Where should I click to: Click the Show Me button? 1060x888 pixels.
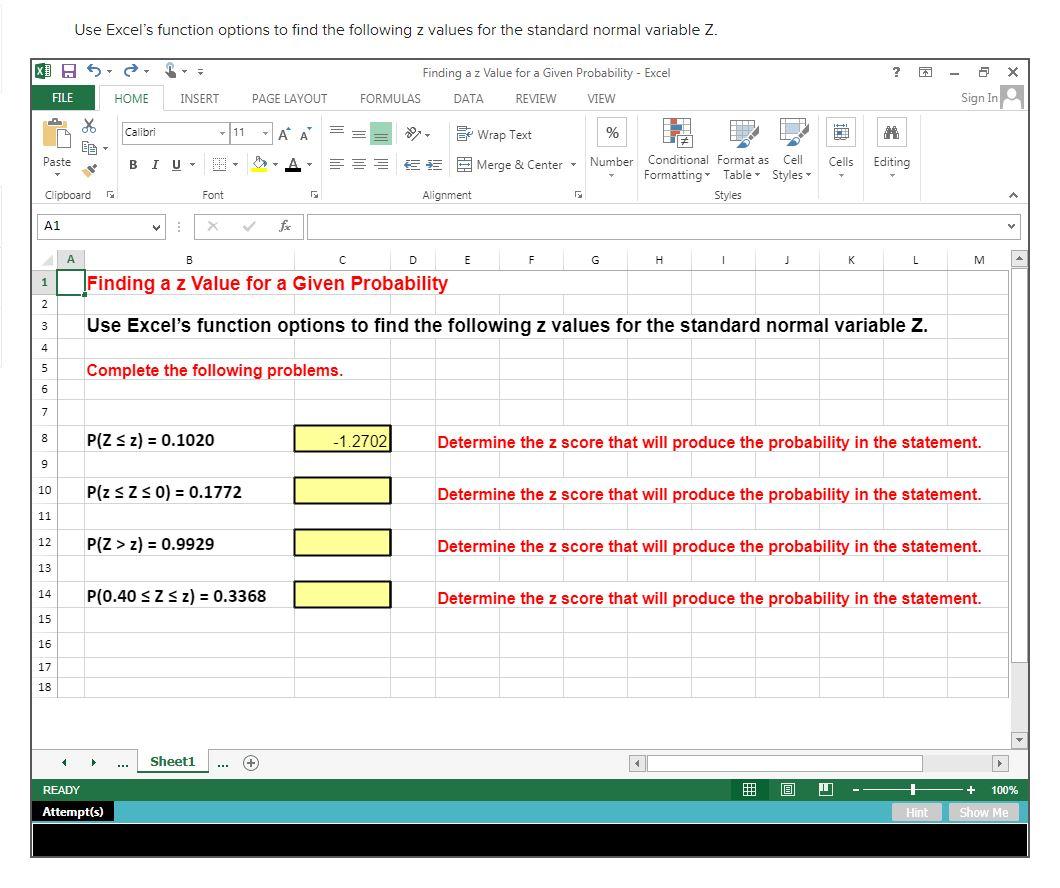(x=983, y=812)
